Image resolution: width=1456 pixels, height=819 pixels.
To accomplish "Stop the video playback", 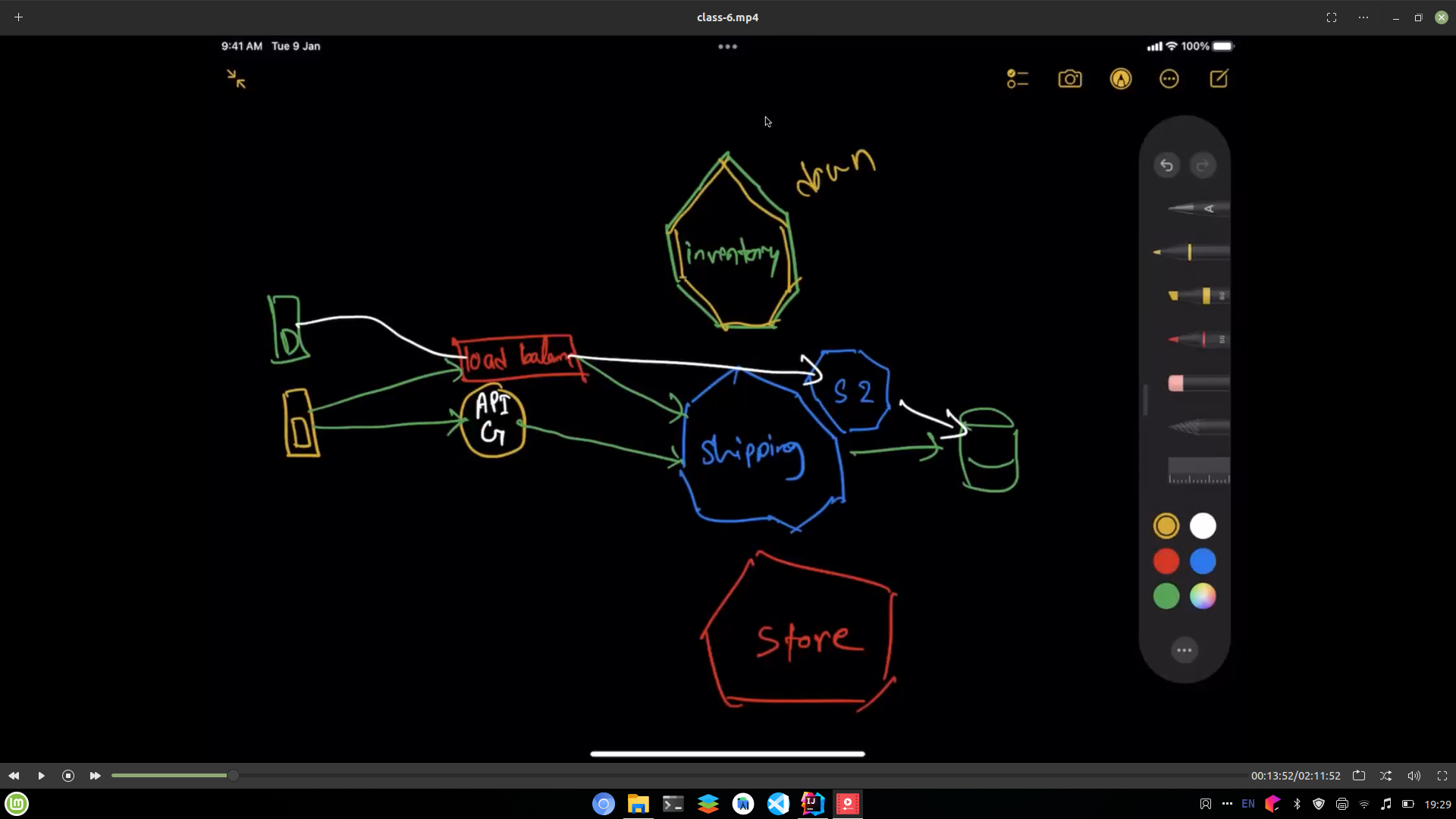I will (68, 776).
